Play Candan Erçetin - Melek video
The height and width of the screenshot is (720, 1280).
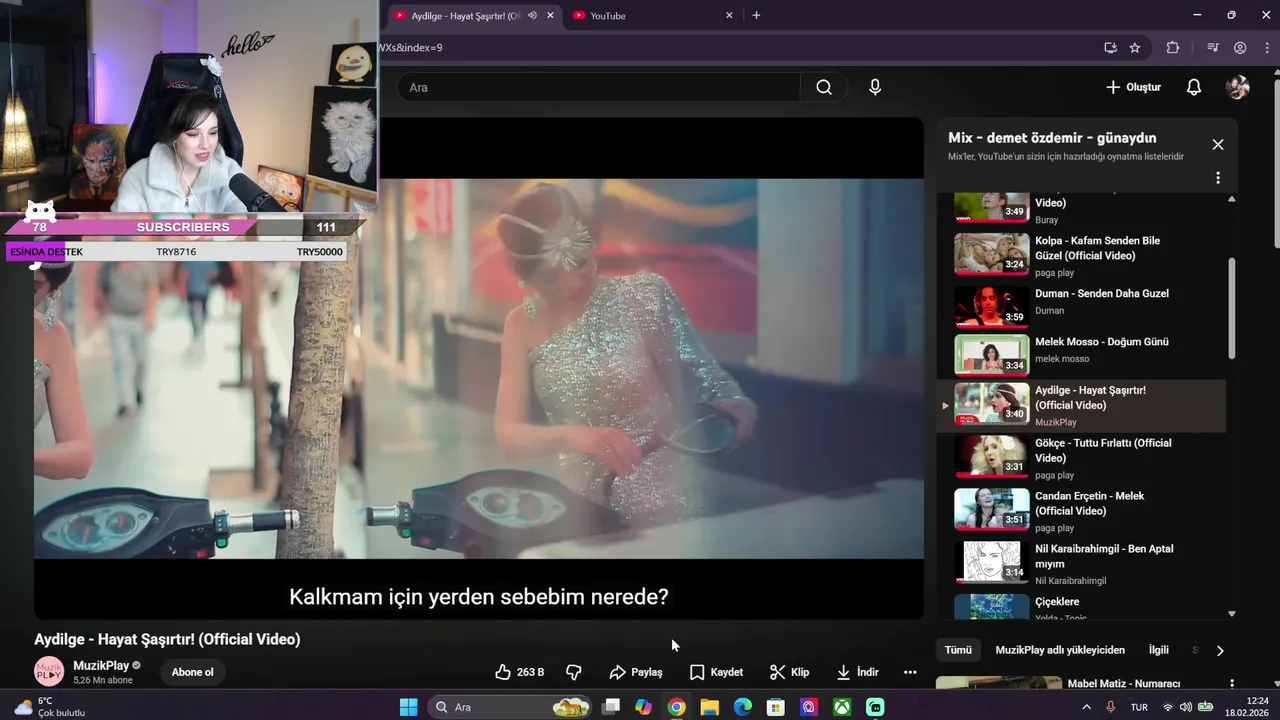(1082, 511)
